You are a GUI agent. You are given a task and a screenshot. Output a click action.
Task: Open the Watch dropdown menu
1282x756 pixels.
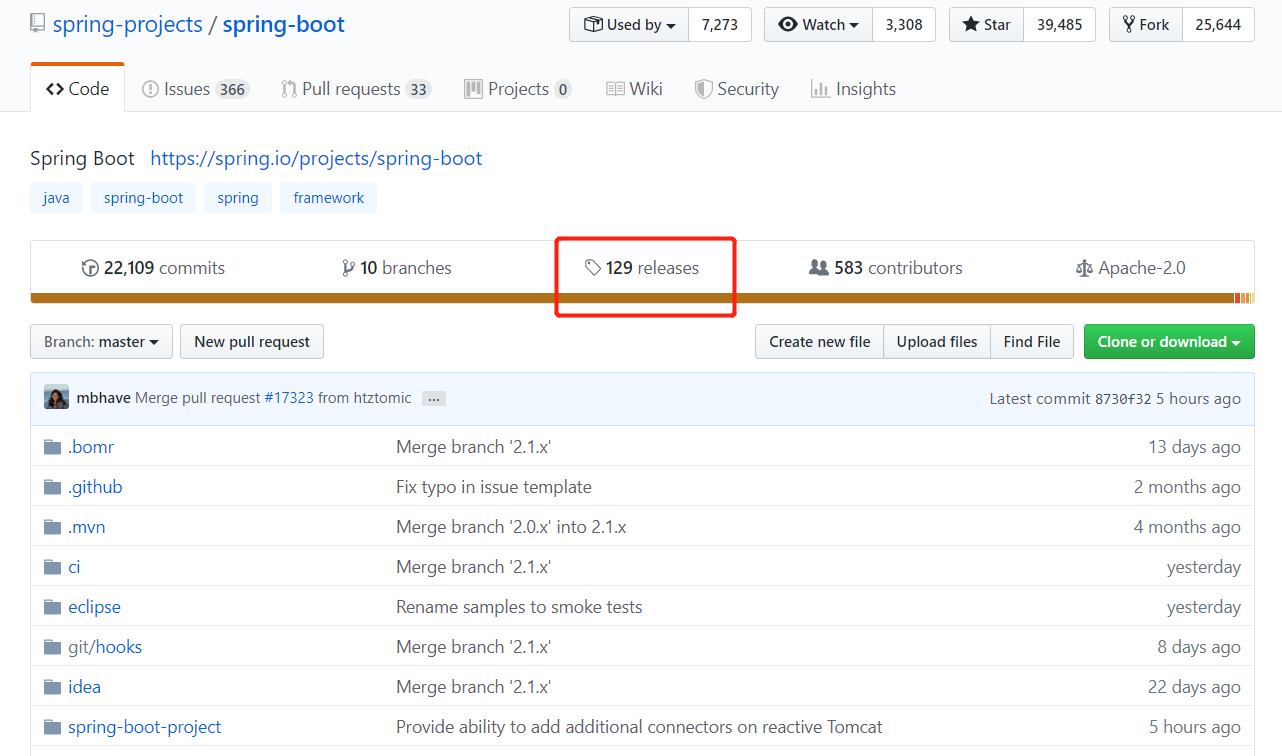(x=818, y=25)
